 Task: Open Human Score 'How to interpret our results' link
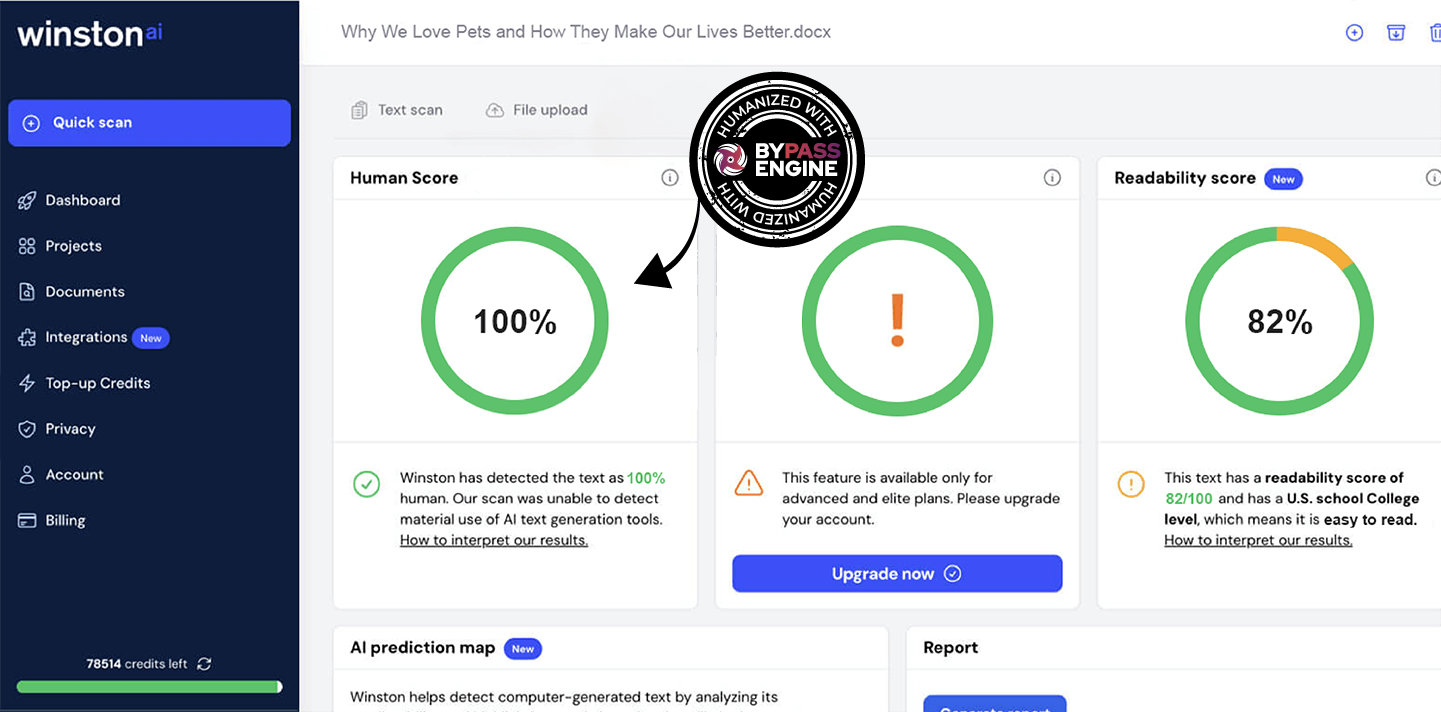tap(494, 540)
